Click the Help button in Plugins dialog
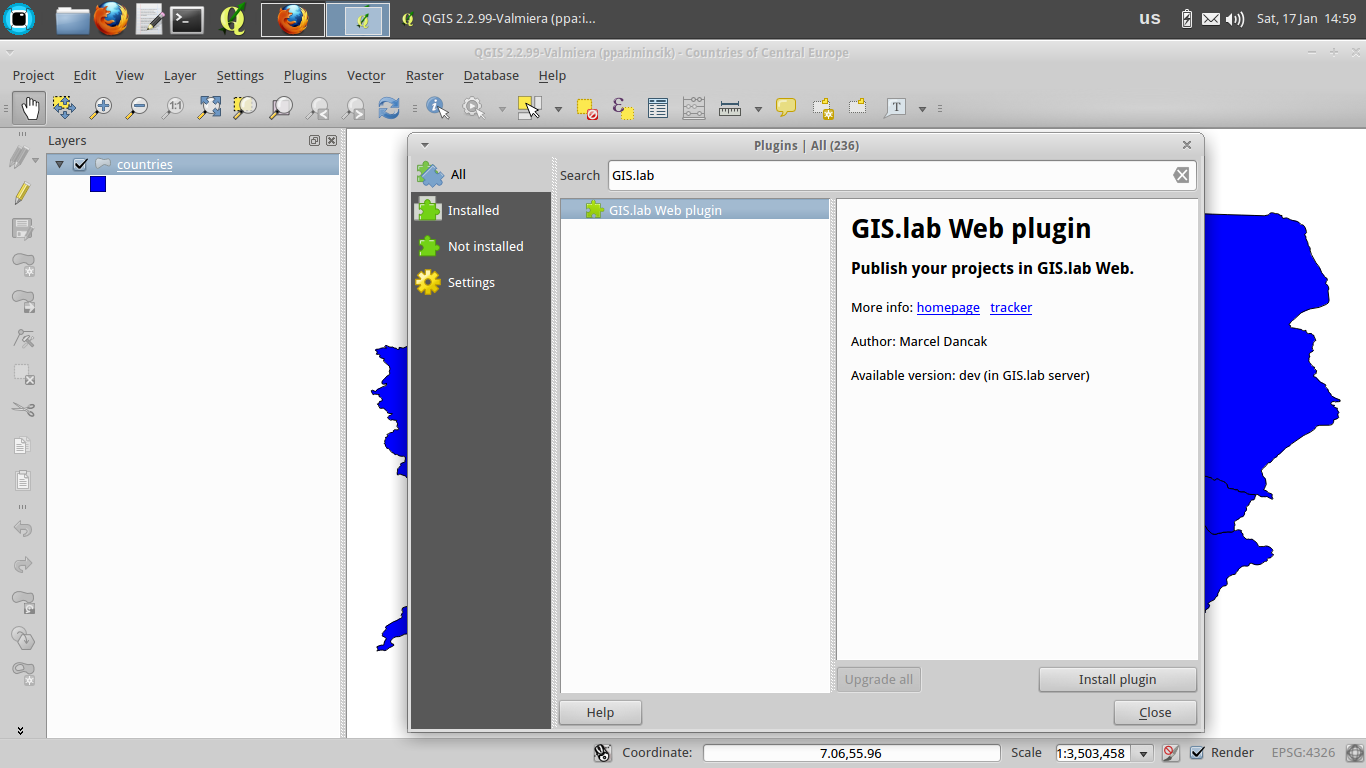1366x768 pixels. (x=600, y=712)
